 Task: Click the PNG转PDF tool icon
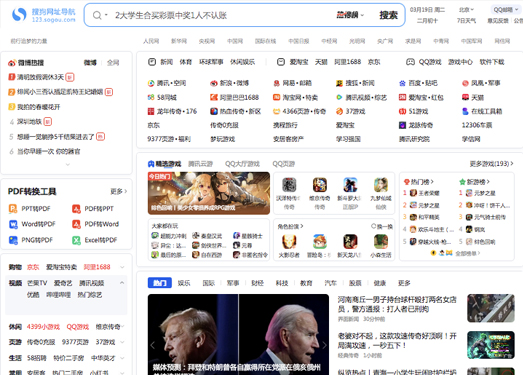13,240
